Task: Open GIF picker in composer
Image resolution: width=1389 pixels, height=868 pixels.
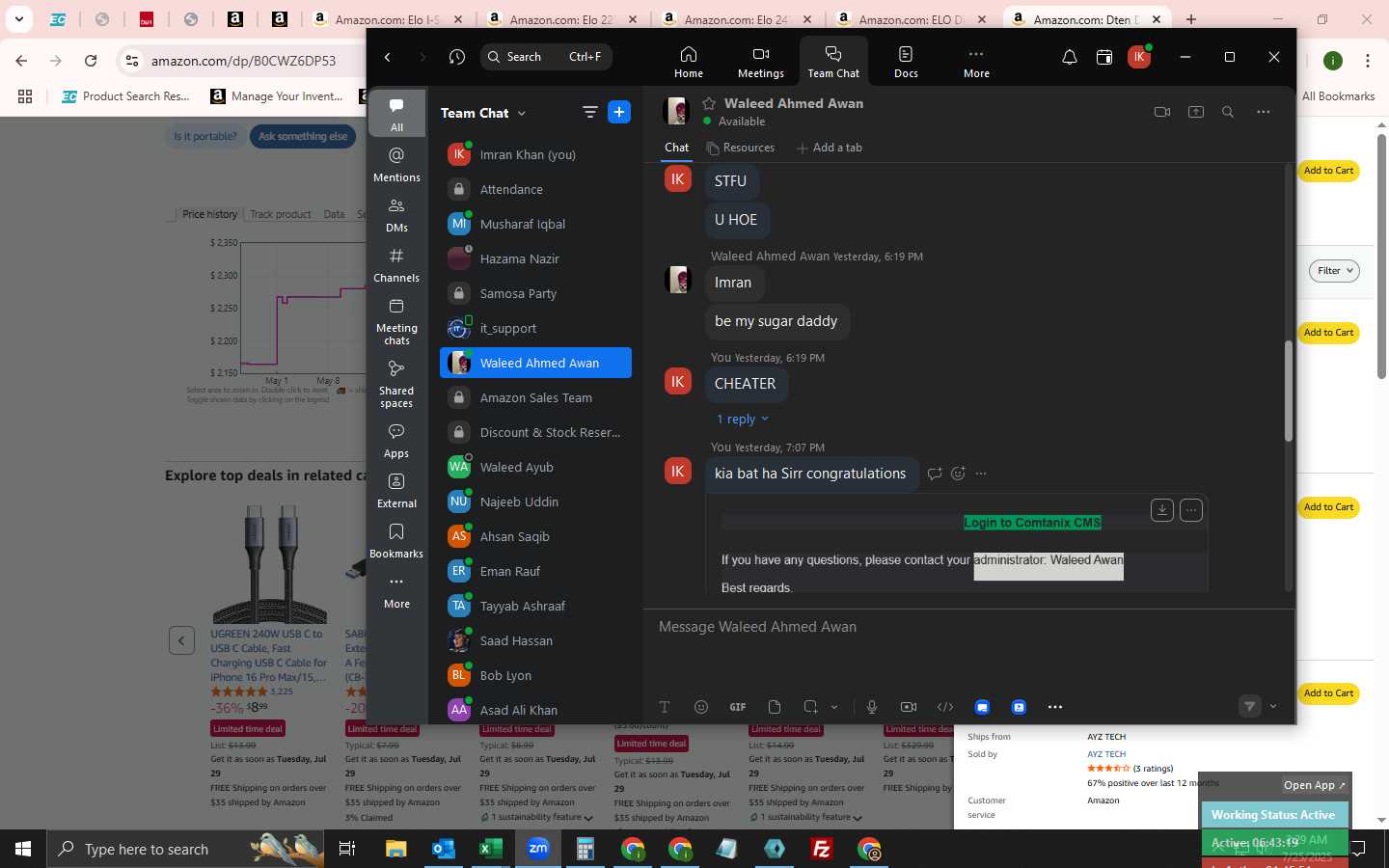Action: (738, 707)
